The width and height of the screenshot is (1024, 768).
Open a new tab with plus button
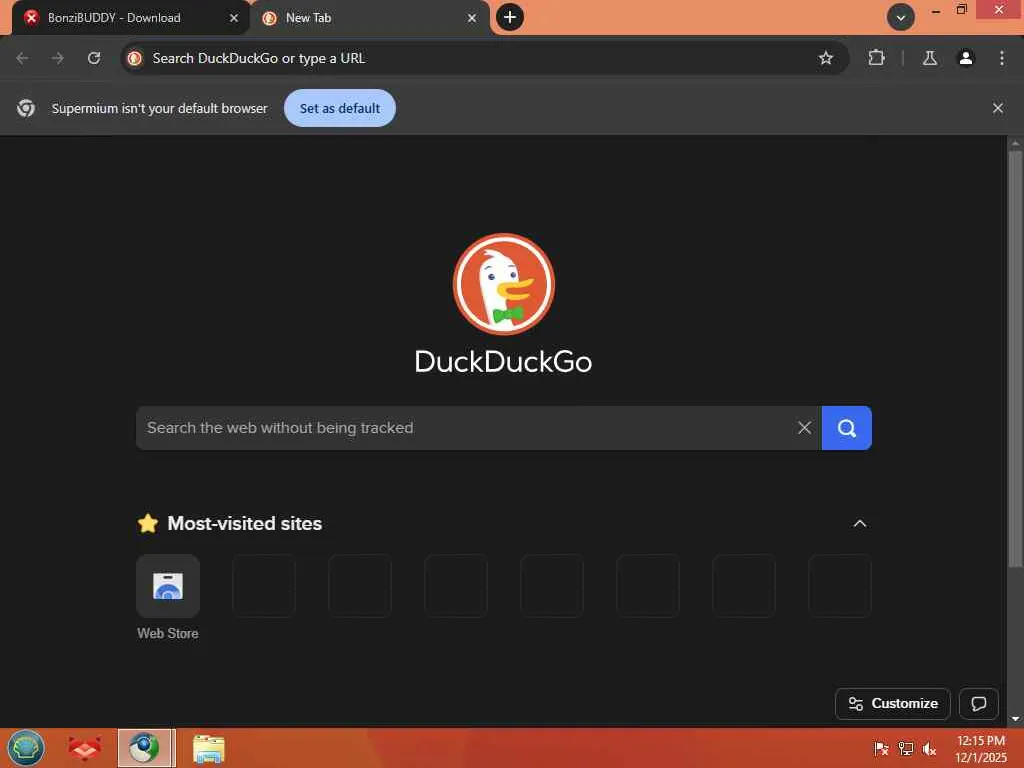click(x=510, y=17)
